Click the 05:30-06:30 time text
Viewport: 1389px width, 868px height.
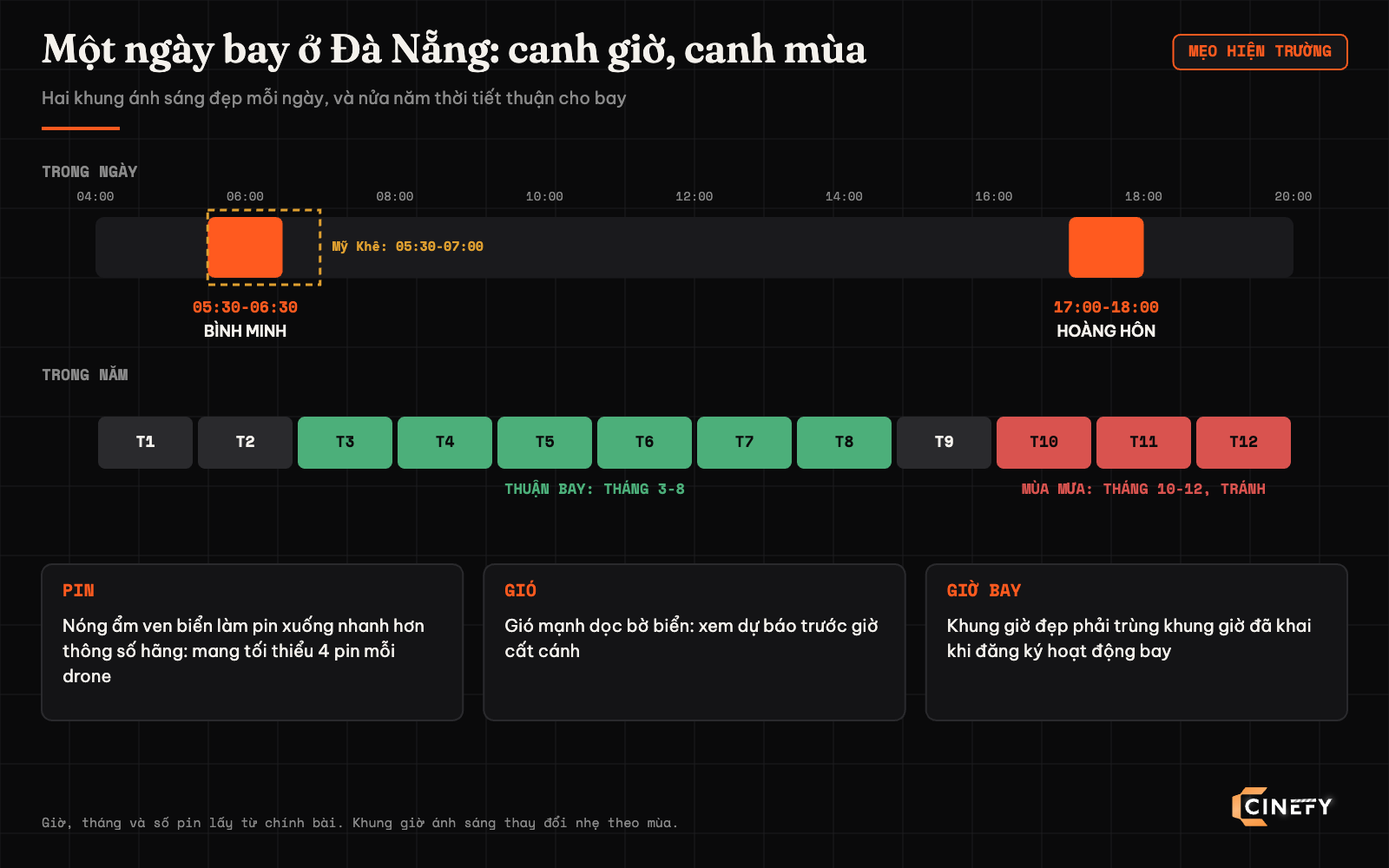[x=245, y=307]
